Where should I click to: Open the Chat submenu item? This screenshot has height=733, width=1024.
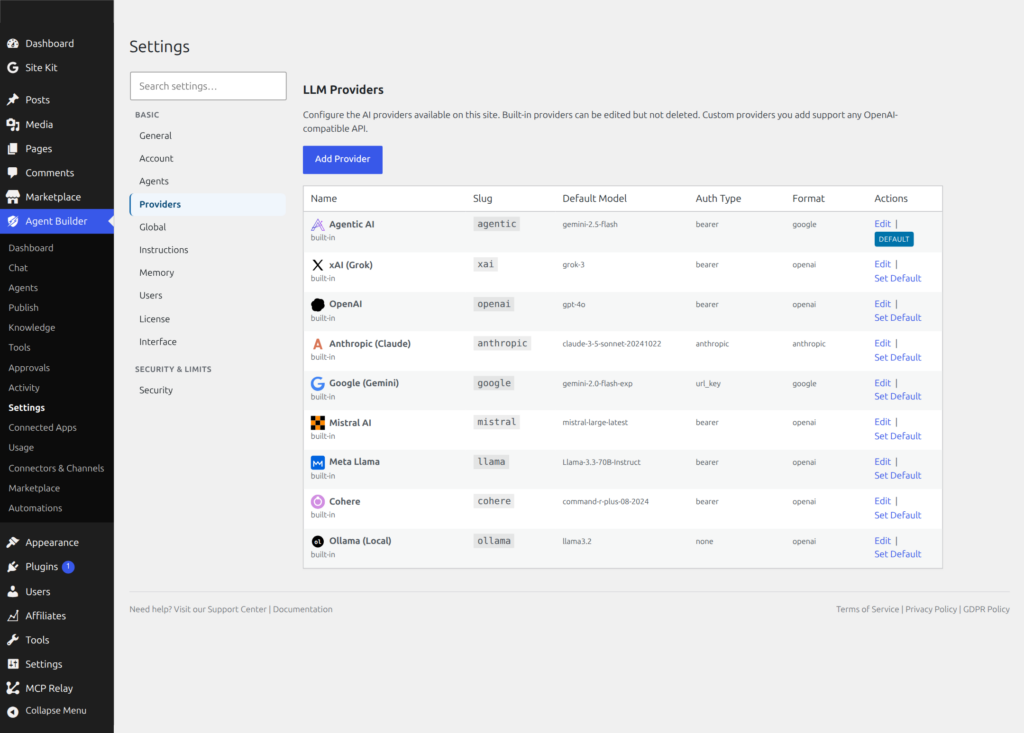(18, 269)
